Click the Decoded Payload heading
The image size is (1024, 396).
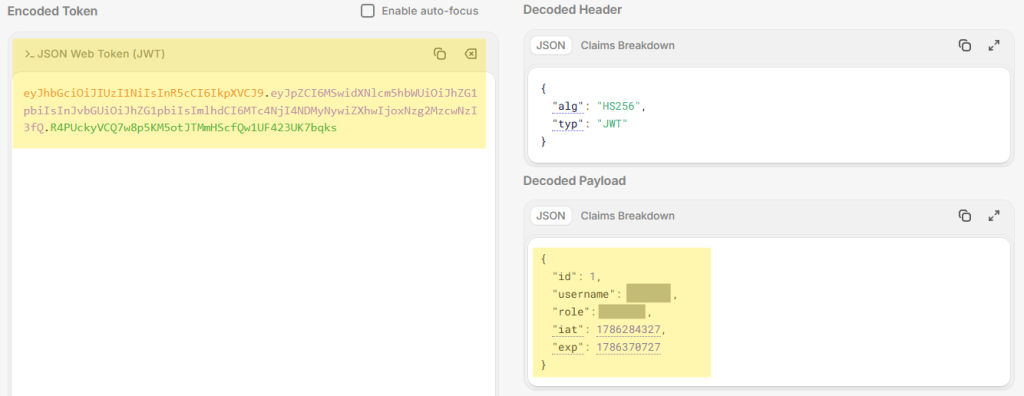(574, 180)
